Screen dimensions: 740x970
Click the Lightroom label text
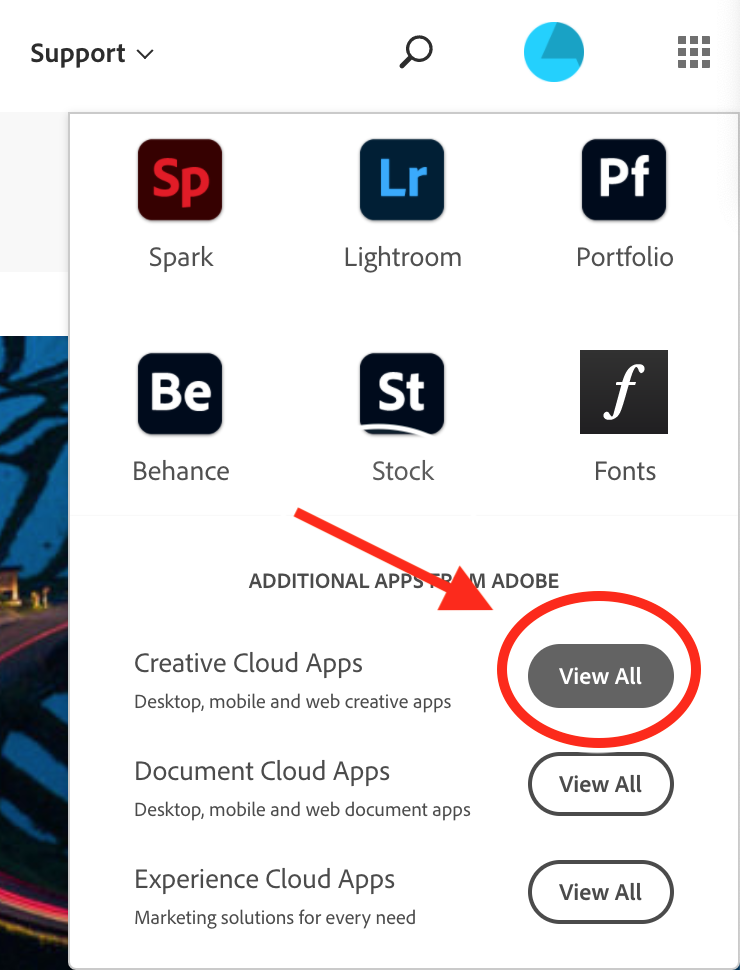click(x=403, y=257)
